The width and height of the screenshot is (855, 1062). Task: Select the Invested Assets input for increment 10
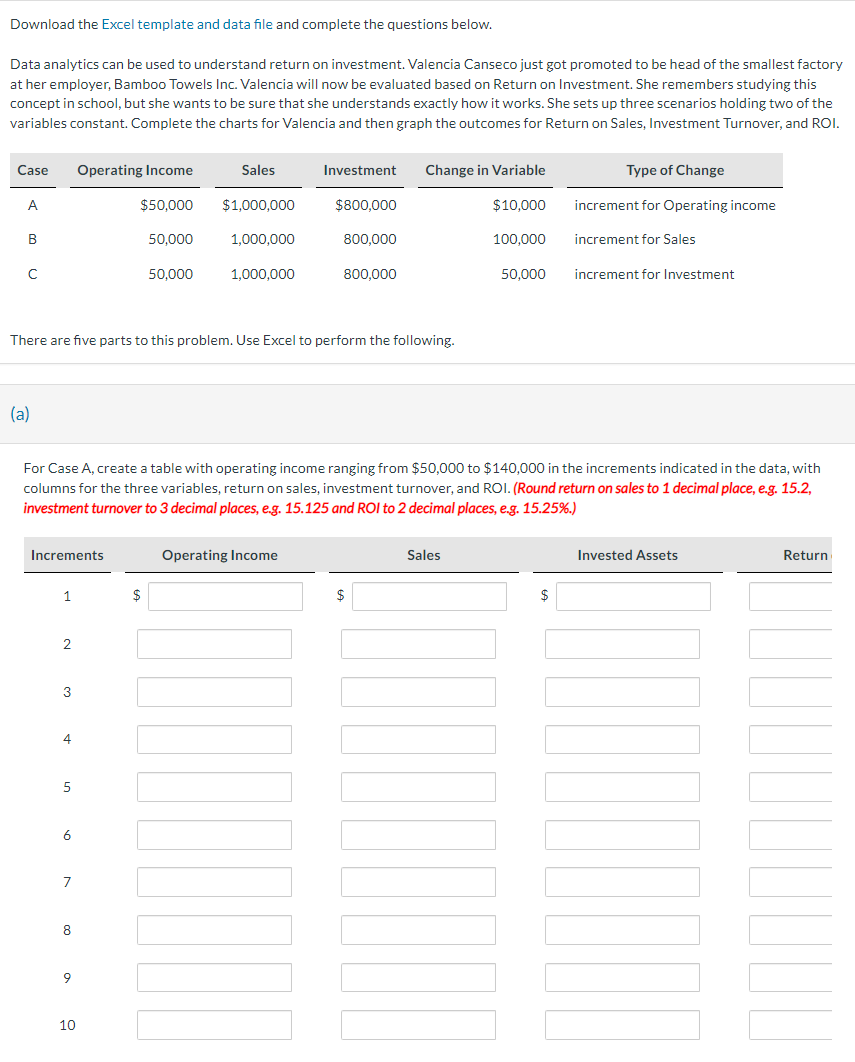pos(622,1024)
